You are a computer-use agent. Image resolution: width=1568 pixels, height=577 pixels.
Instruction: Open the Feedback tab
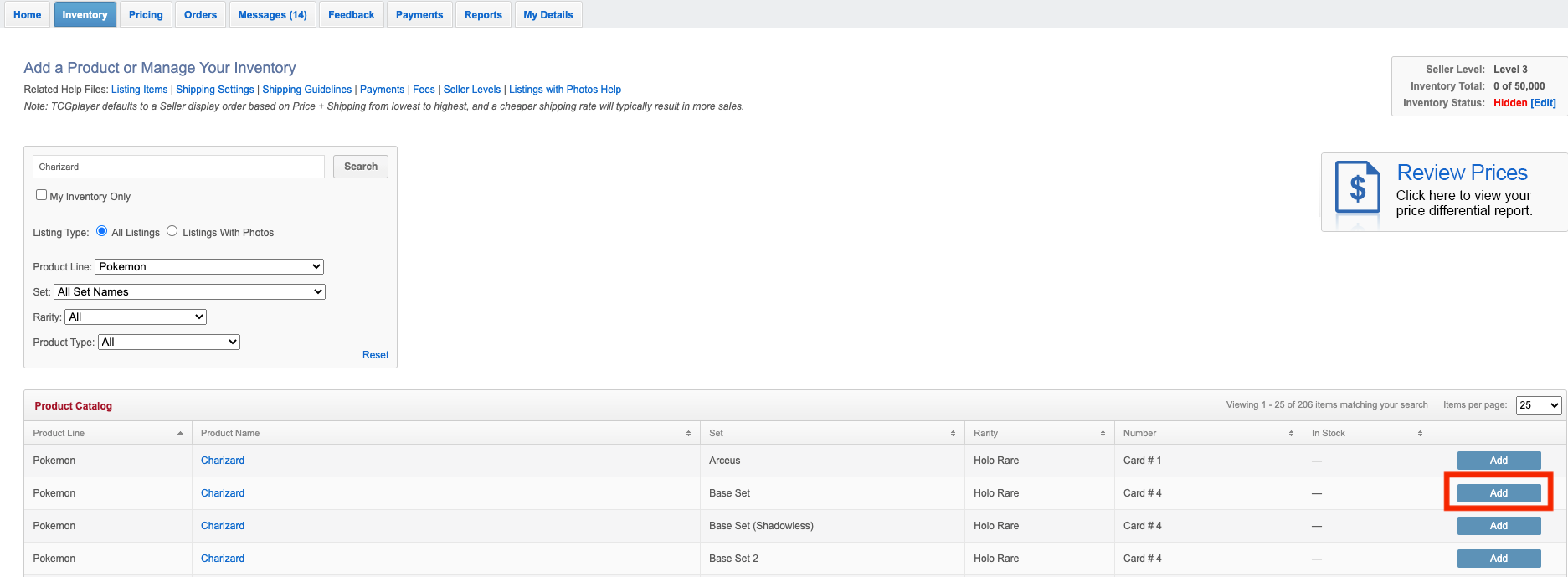pos(352,15)
